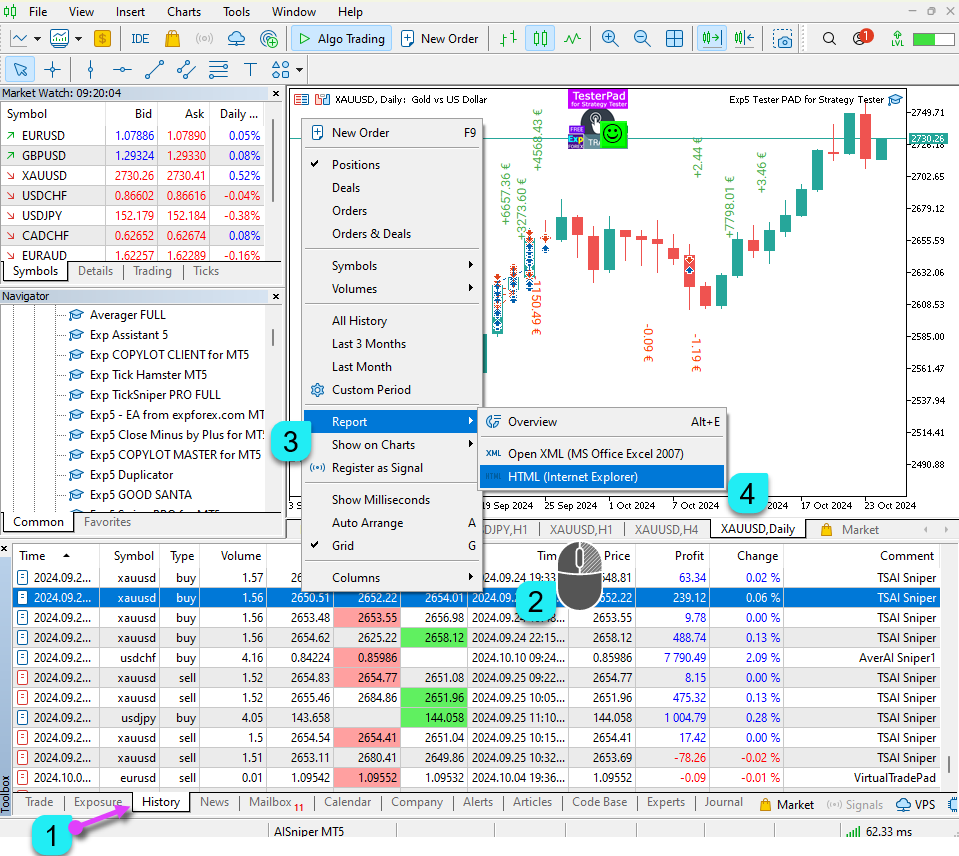Choose HTML (Internet Explorer) report option
The height and width of the screenshot is (856, 959).
point(572,477)
